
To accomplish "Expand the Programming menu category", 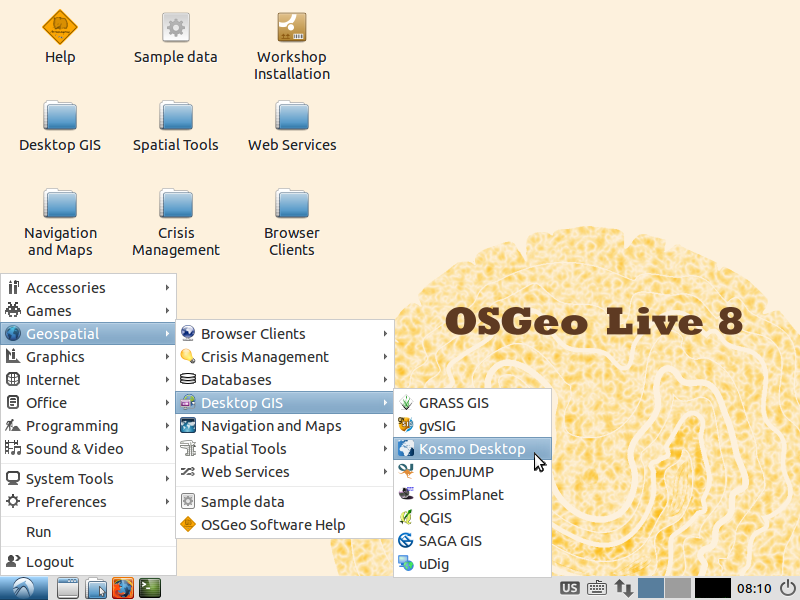I will [x=88, y=426].
